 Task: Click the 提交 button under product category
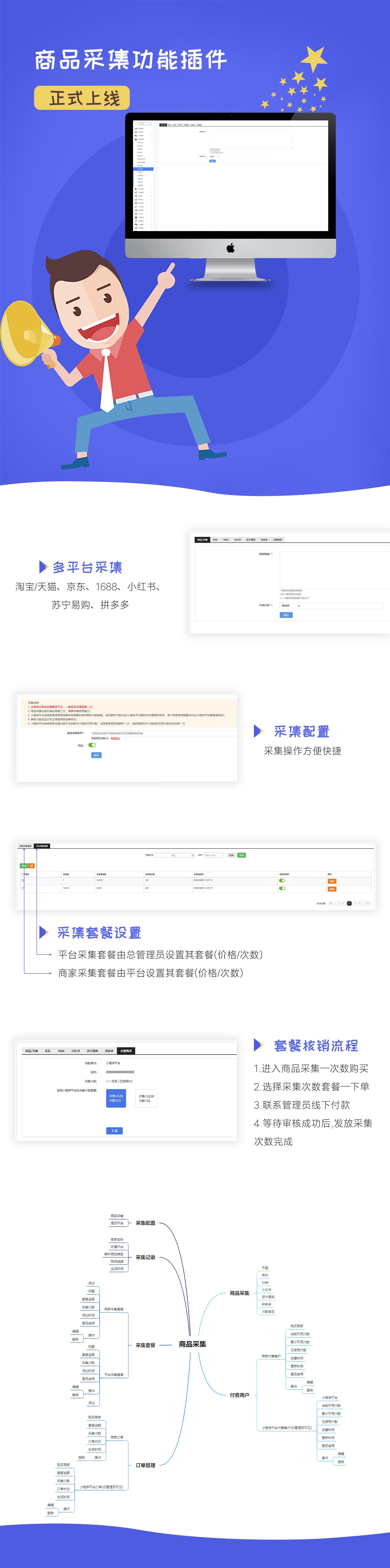click(286, 615)
